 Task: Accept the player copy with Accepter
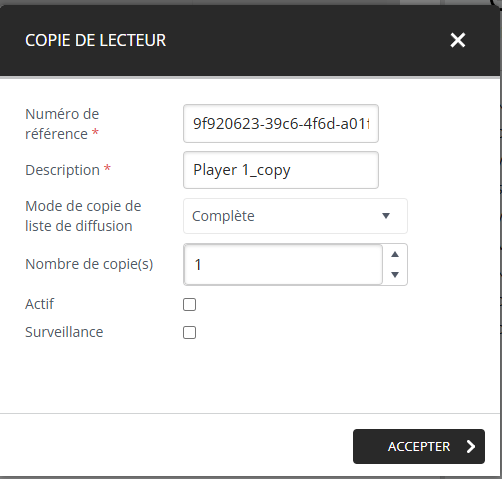click(419, 446)
